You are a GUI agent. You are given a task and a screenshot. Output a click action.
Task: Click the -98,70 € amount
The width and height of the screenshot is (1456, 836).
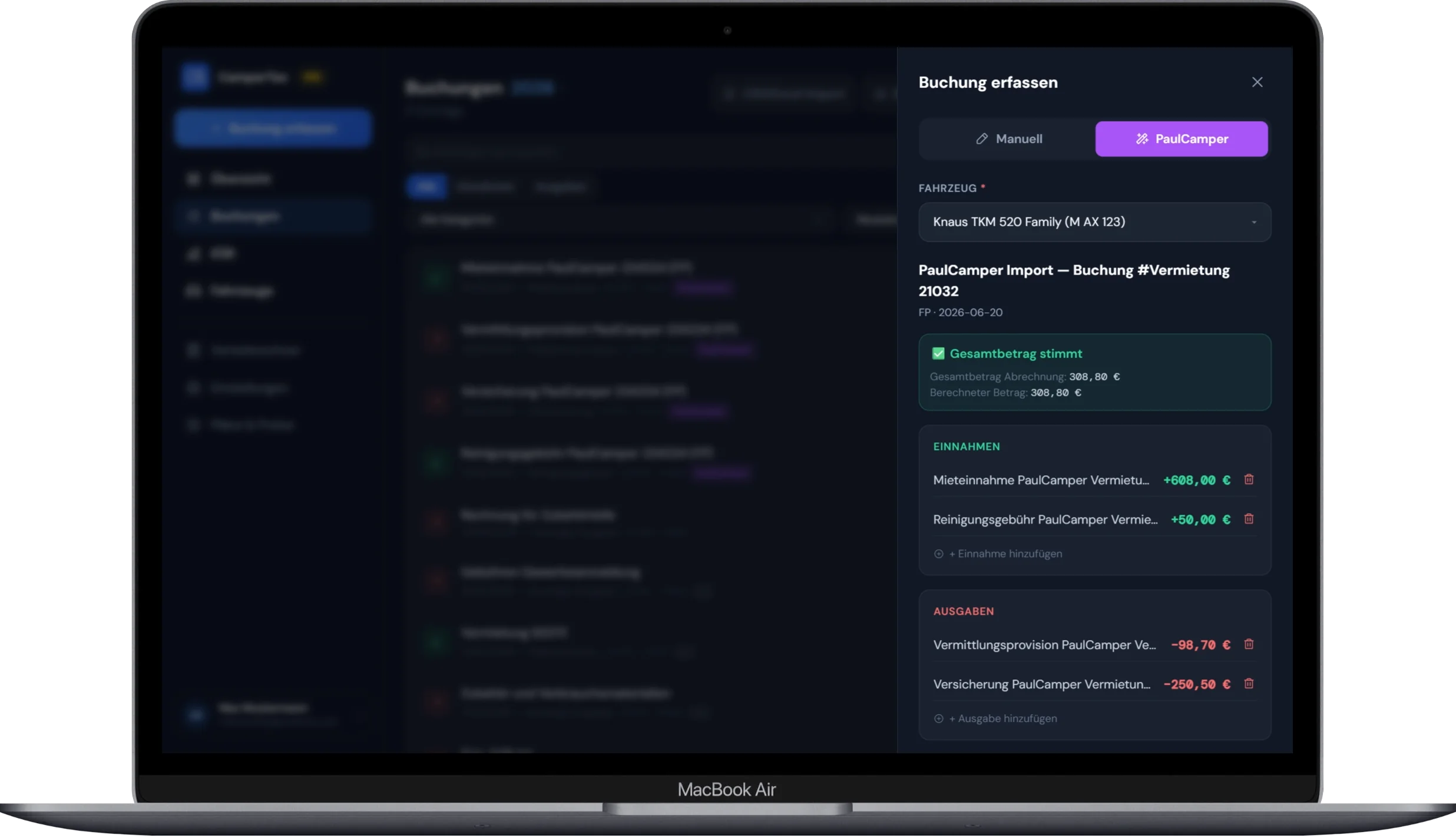pos(1200,645)
